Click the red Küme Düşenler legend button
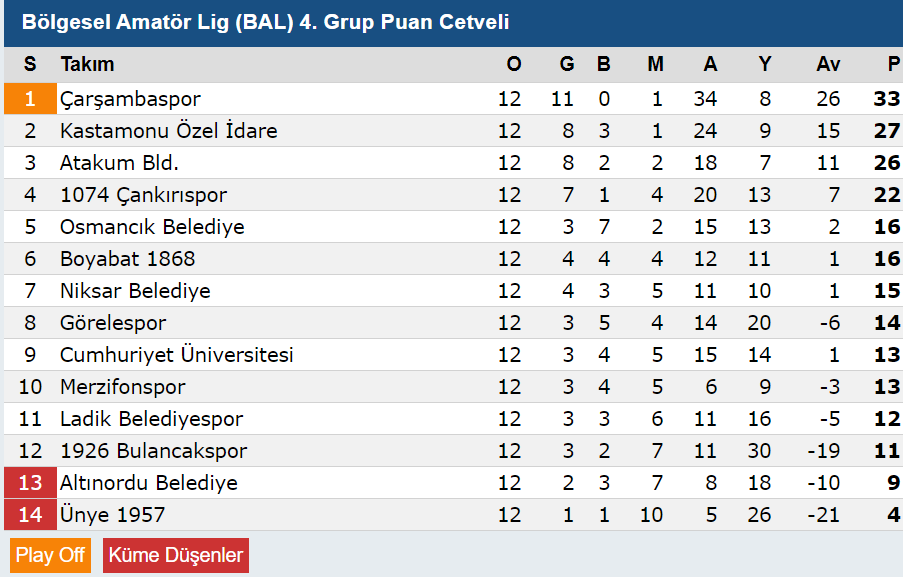Image resolution: width=903 pixels, height=577 pixels. click(x=176, y=555)
